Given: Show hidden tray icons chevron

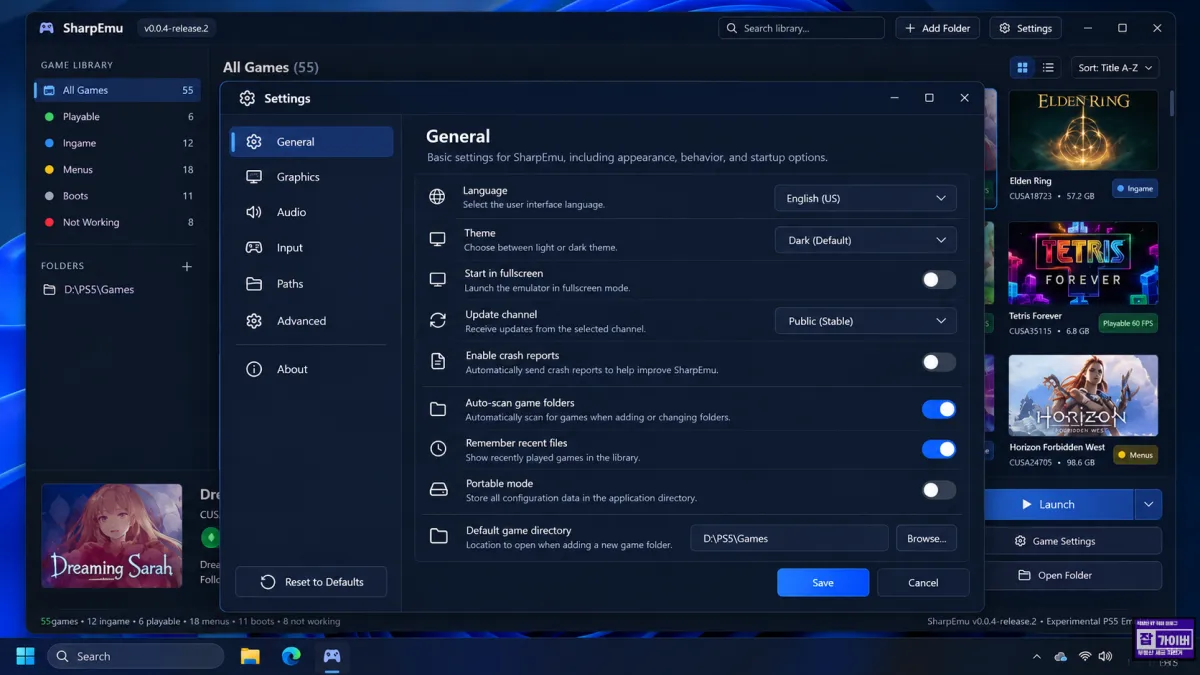Looking at the screenshot, I should pyautogui.click(x=1036, y=657).
